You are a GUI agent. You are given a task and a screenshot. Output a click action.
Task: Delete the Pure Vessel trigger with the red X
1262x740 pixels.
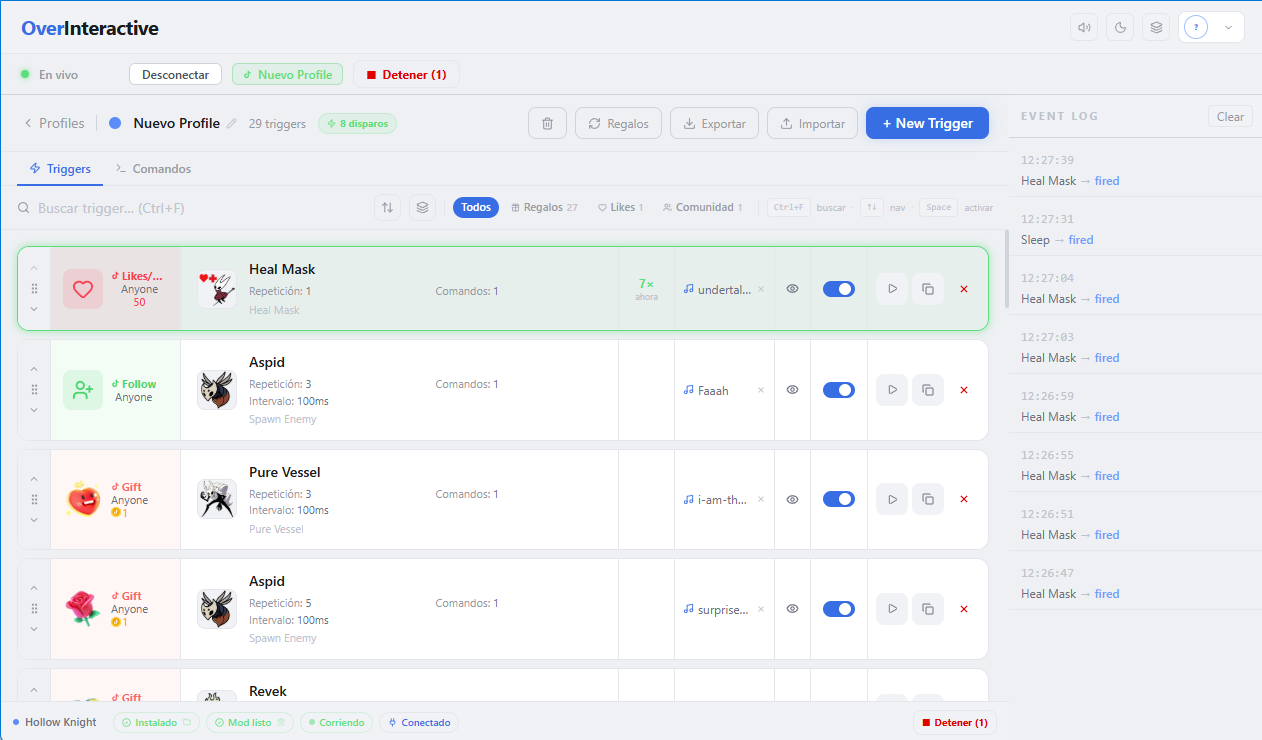(964, 499)
